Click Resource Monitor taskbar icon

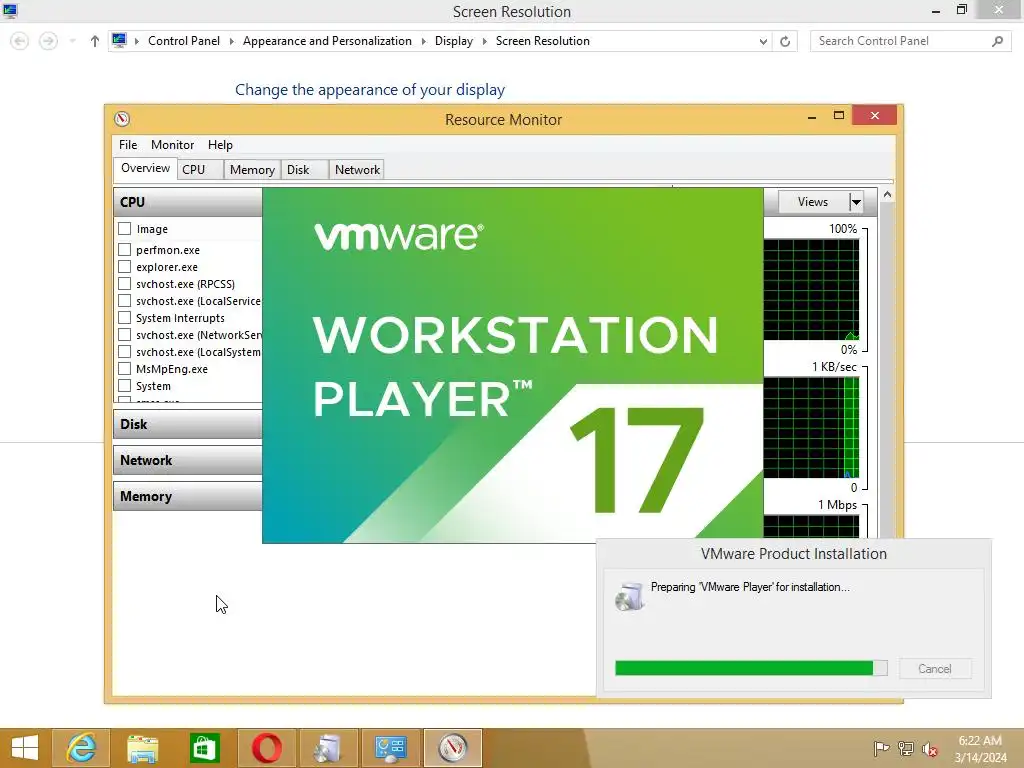pyautogui.click(x=453, y=748)
